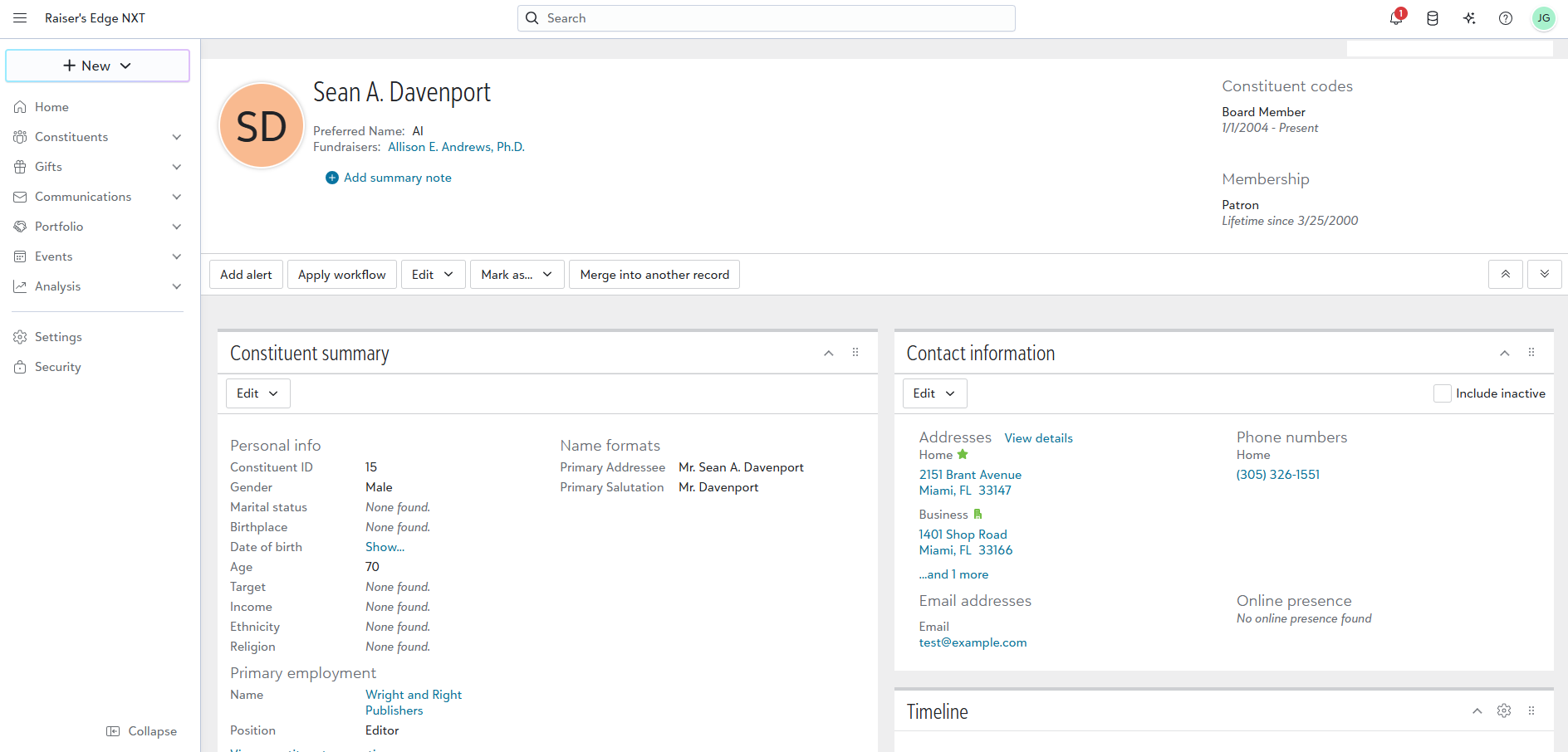Click into the Search field
The width and height of the screenshot is (1568, 752).
(x=767, y=18)
